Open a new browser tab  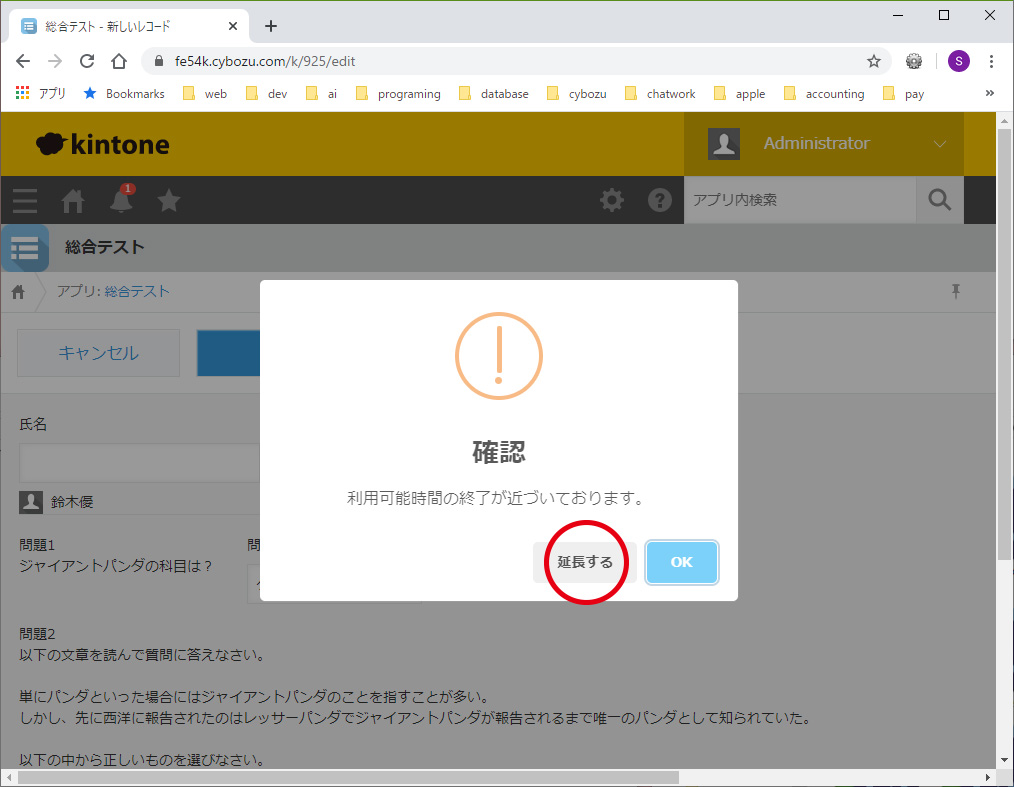271,26
